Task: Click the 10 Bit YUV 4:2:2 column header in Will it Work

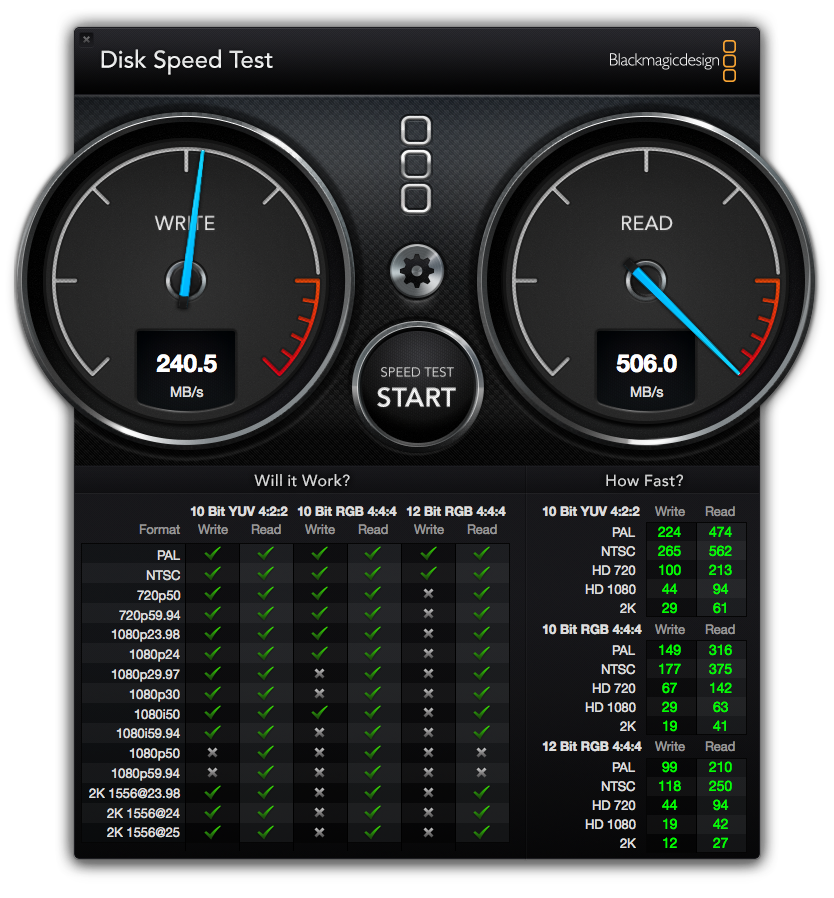Action: coord(239,511)
